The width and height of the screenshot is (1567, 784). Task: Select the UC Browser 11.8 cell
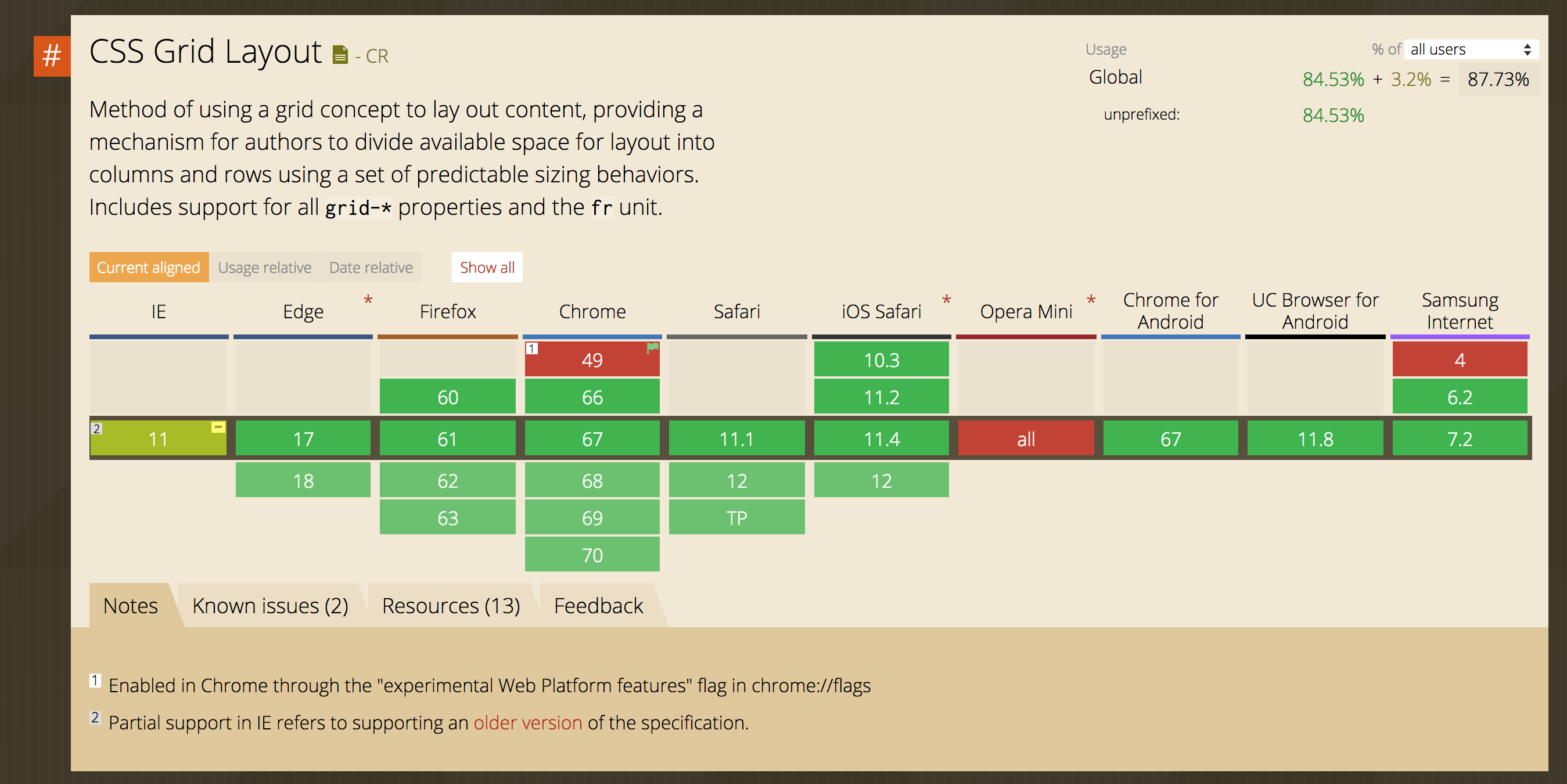pos(1315,438)
